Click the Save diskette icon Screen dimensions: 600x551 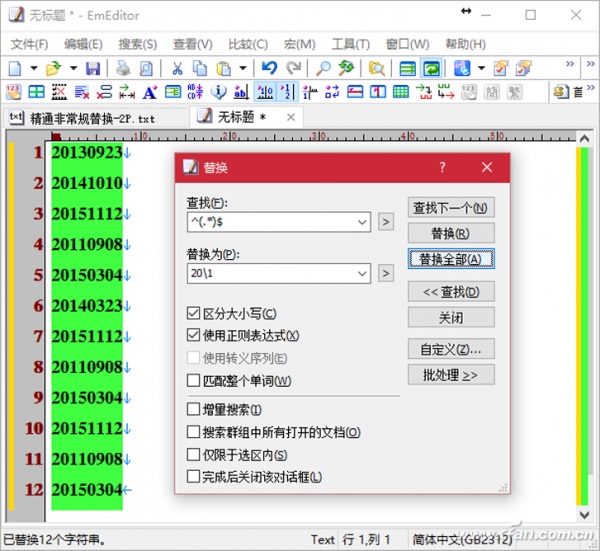click(x=93, y=68)
